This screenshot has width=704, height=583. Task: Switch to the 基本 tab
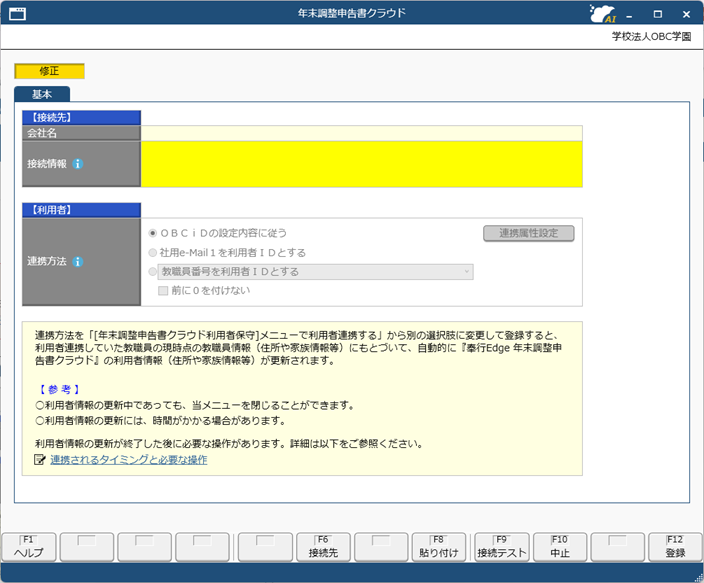point(42,94)
